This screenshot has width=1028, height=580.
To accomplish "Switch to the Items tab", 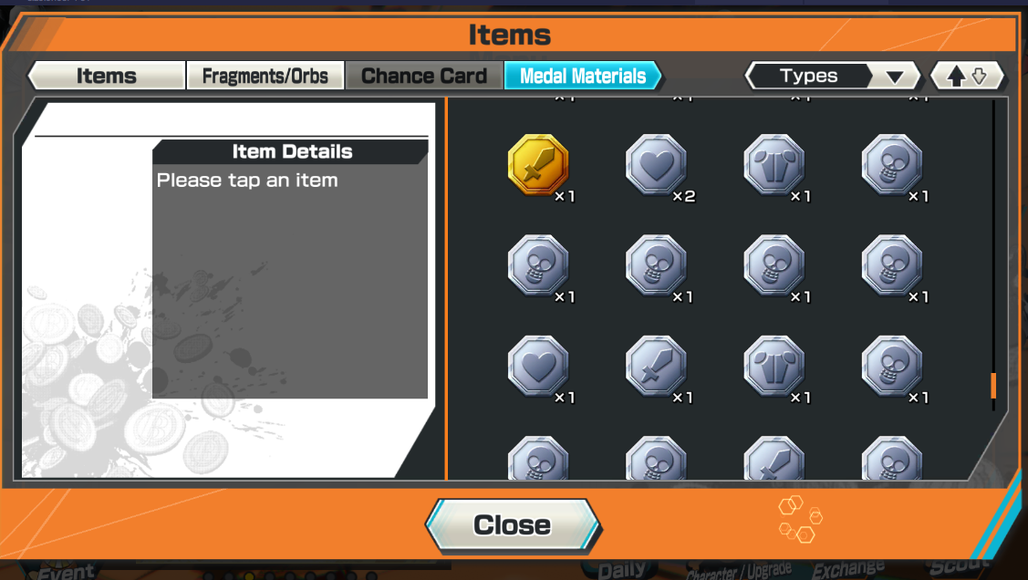I will pos(106,75).
